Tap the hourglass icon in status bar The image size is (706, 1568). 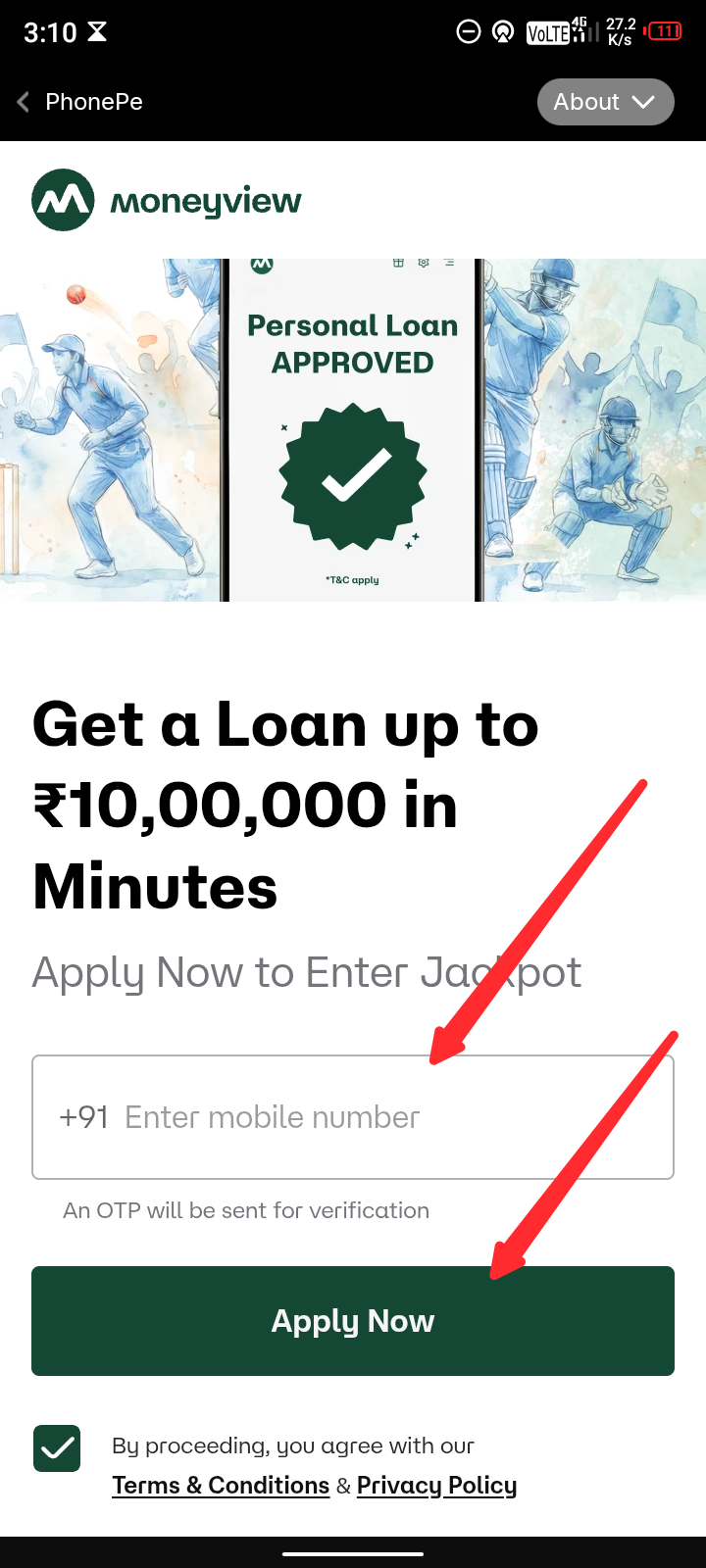coord(97,31)
